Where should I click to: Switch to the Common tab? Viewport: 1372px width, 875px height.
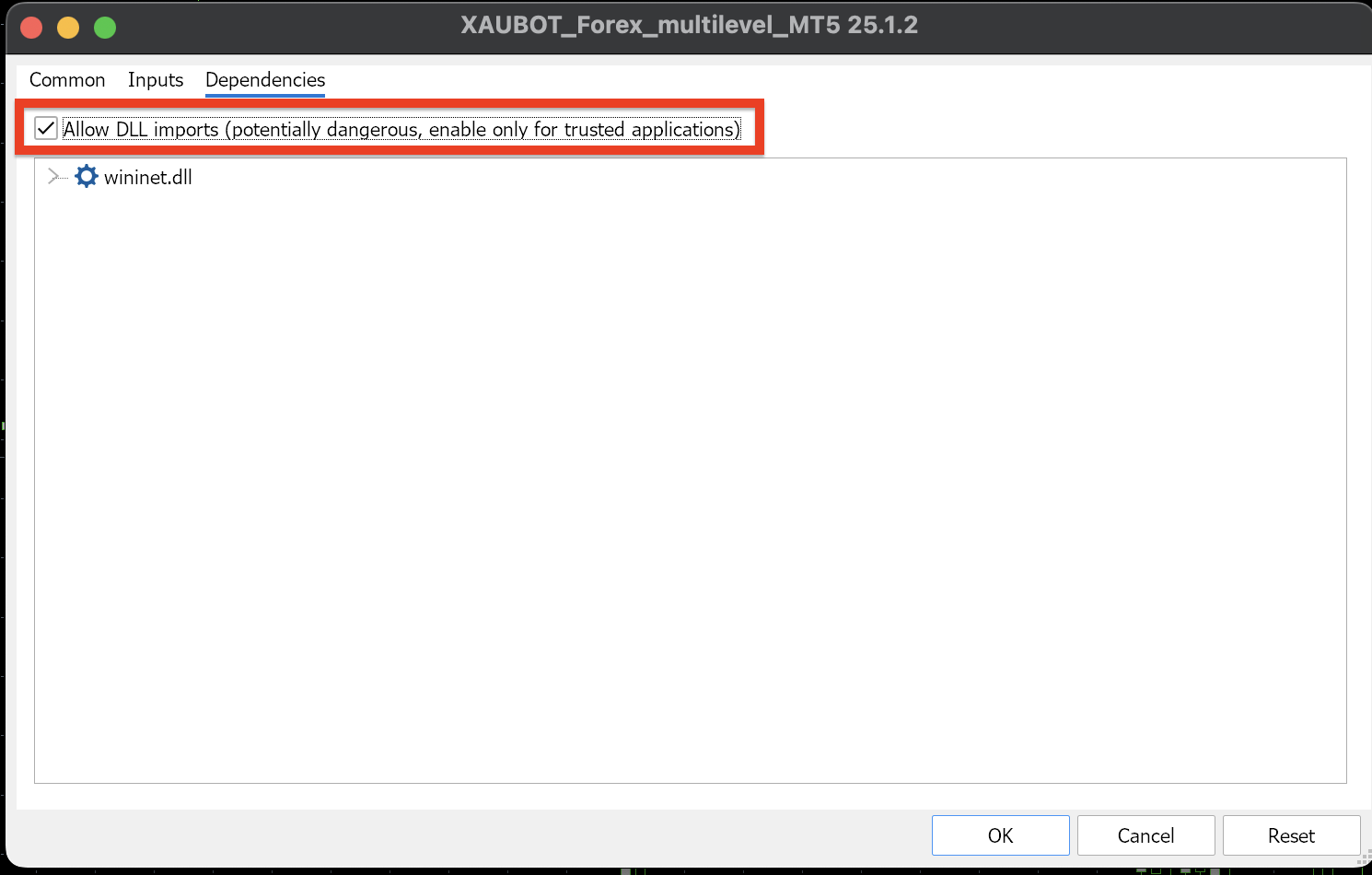(67, 80)
